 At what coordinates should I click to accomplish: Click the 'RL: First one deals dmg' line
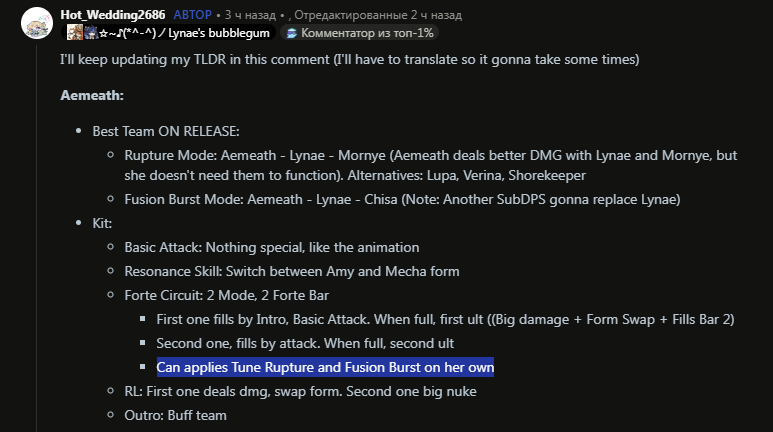coord(300,391)
